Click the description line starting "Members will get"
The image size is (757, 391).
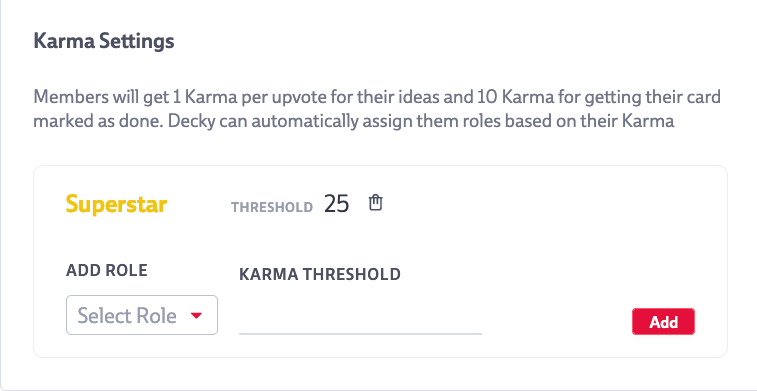[377, 97]
